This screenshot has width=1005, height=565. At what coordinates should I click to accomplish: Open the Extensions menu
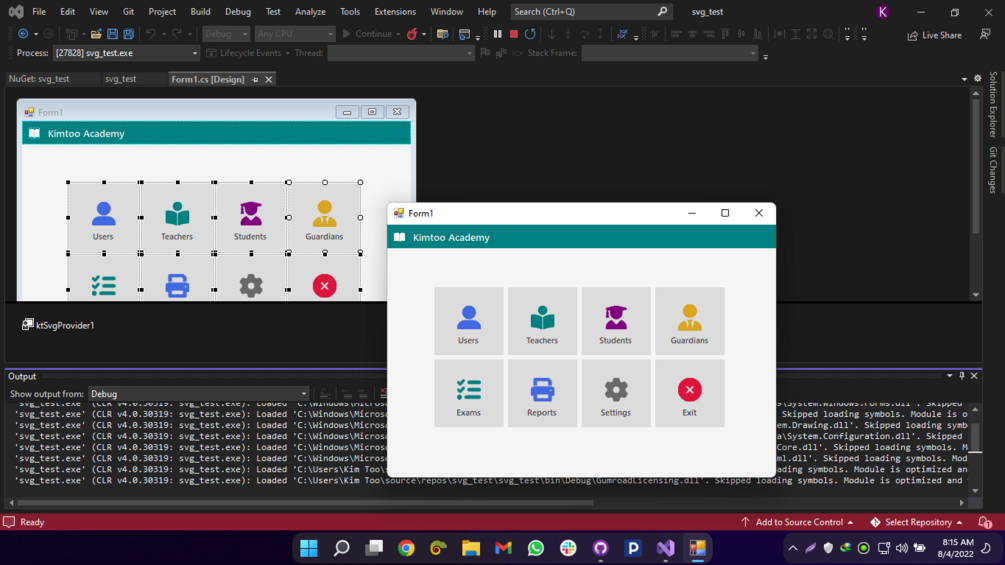pos(395,12)
